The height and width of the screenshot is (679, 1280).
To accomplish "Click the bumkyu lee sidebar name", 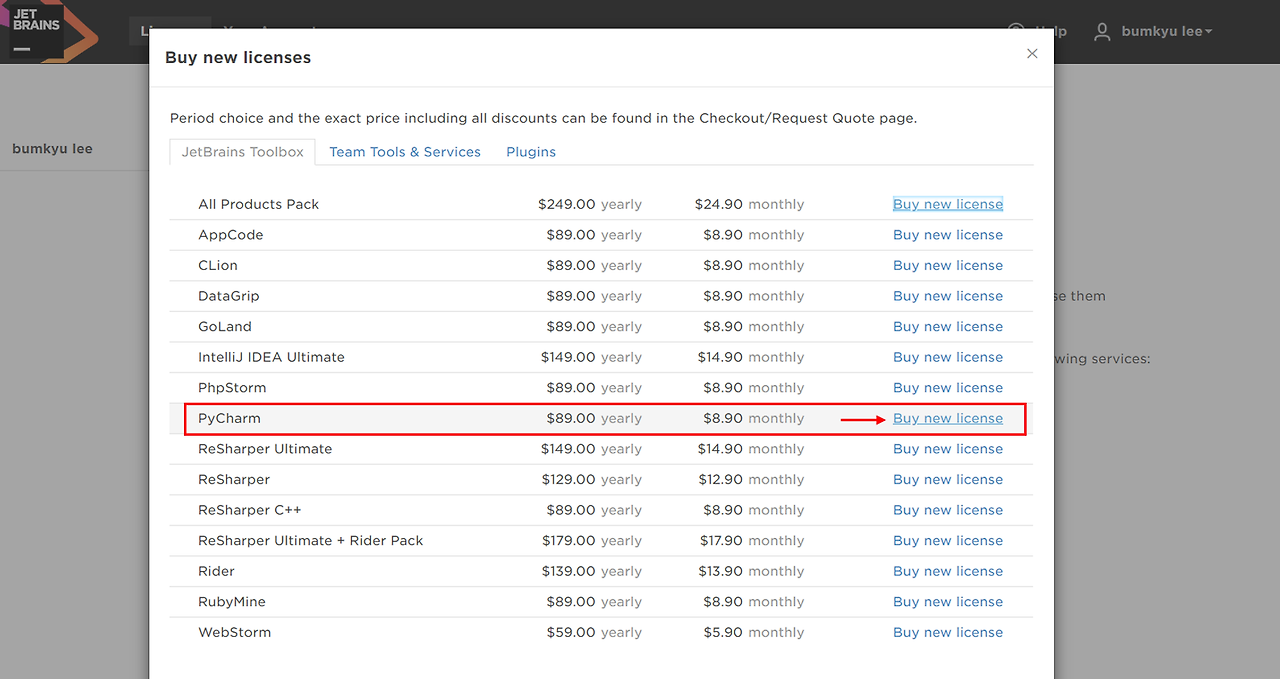I will pyautogui.click(x=52, y=149).
